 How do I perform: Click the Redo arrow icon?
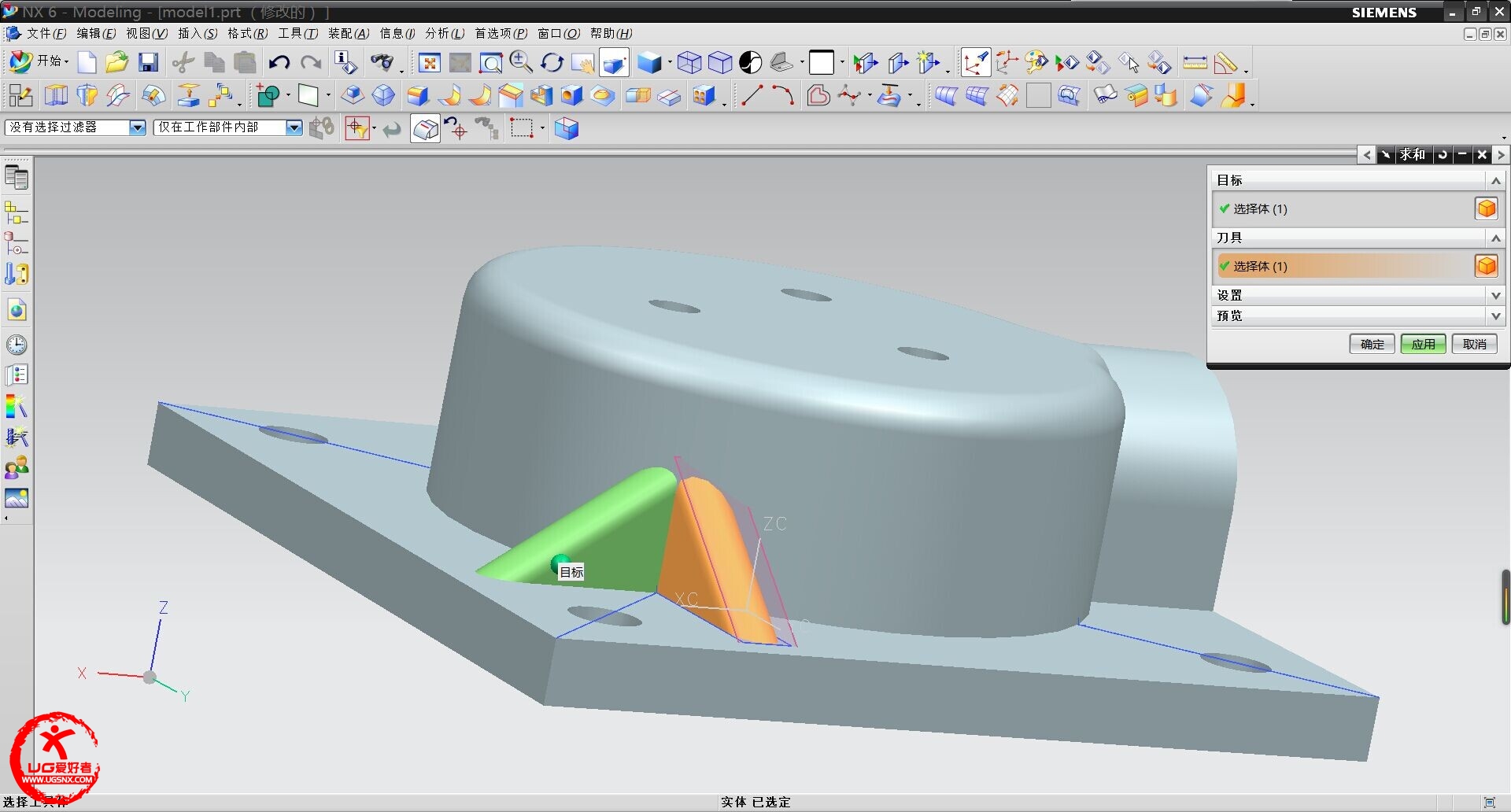coord(311,62)
